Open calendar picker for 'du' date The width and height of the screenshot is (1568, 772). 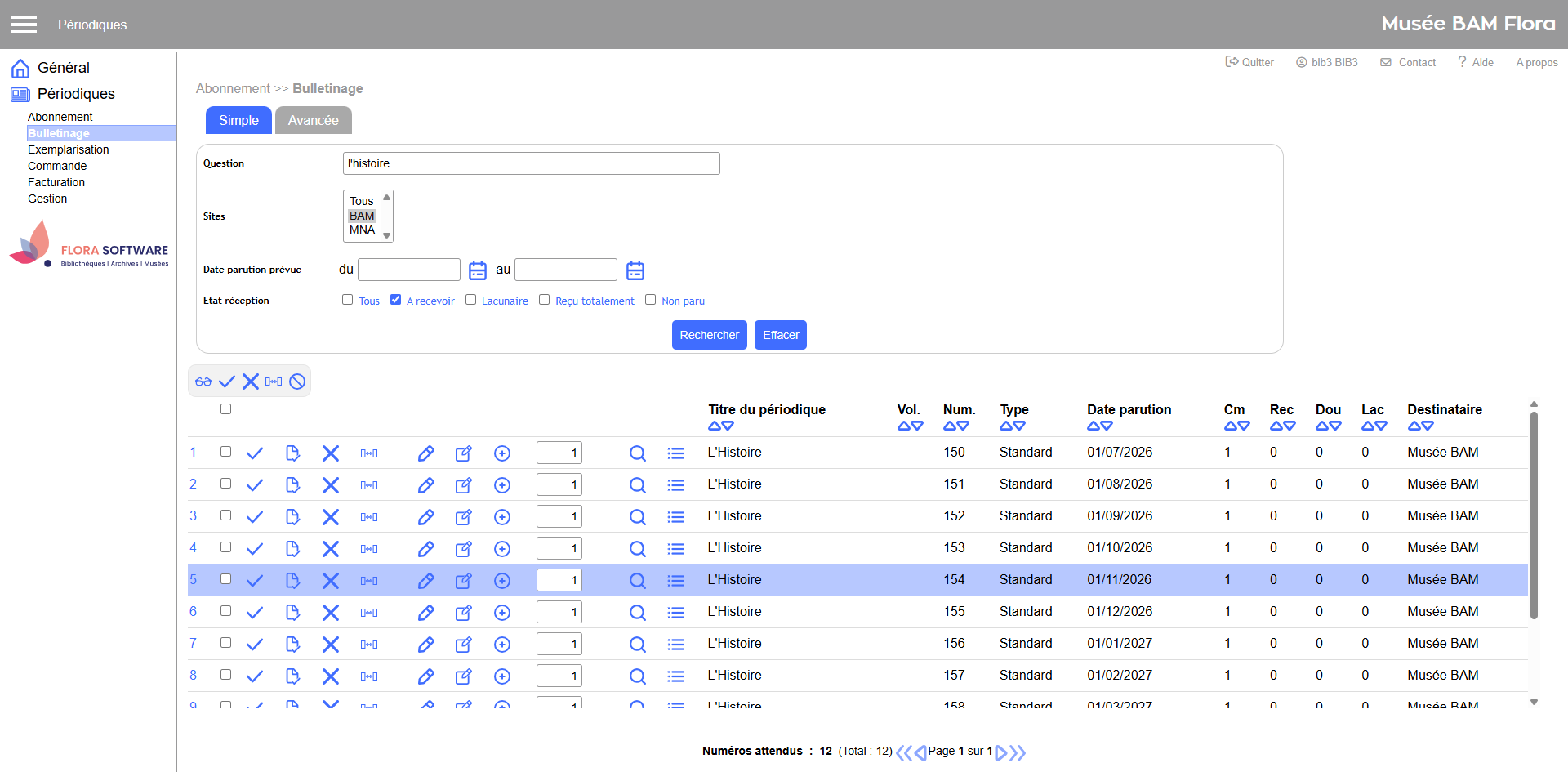[x=478, y=270]
